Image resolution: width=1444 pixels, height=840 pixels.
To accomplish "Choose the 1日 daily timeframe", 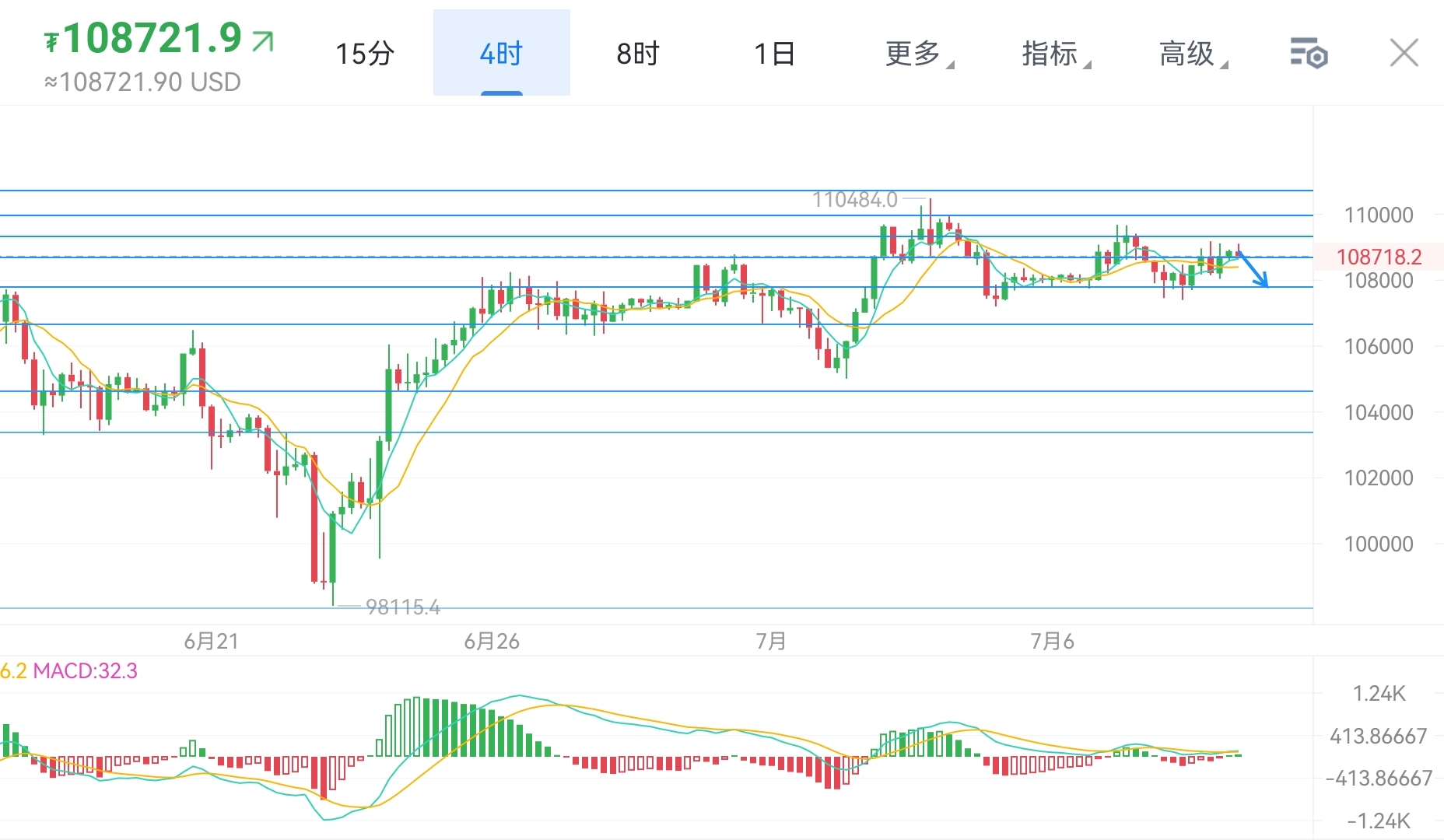I will point(774,54).
